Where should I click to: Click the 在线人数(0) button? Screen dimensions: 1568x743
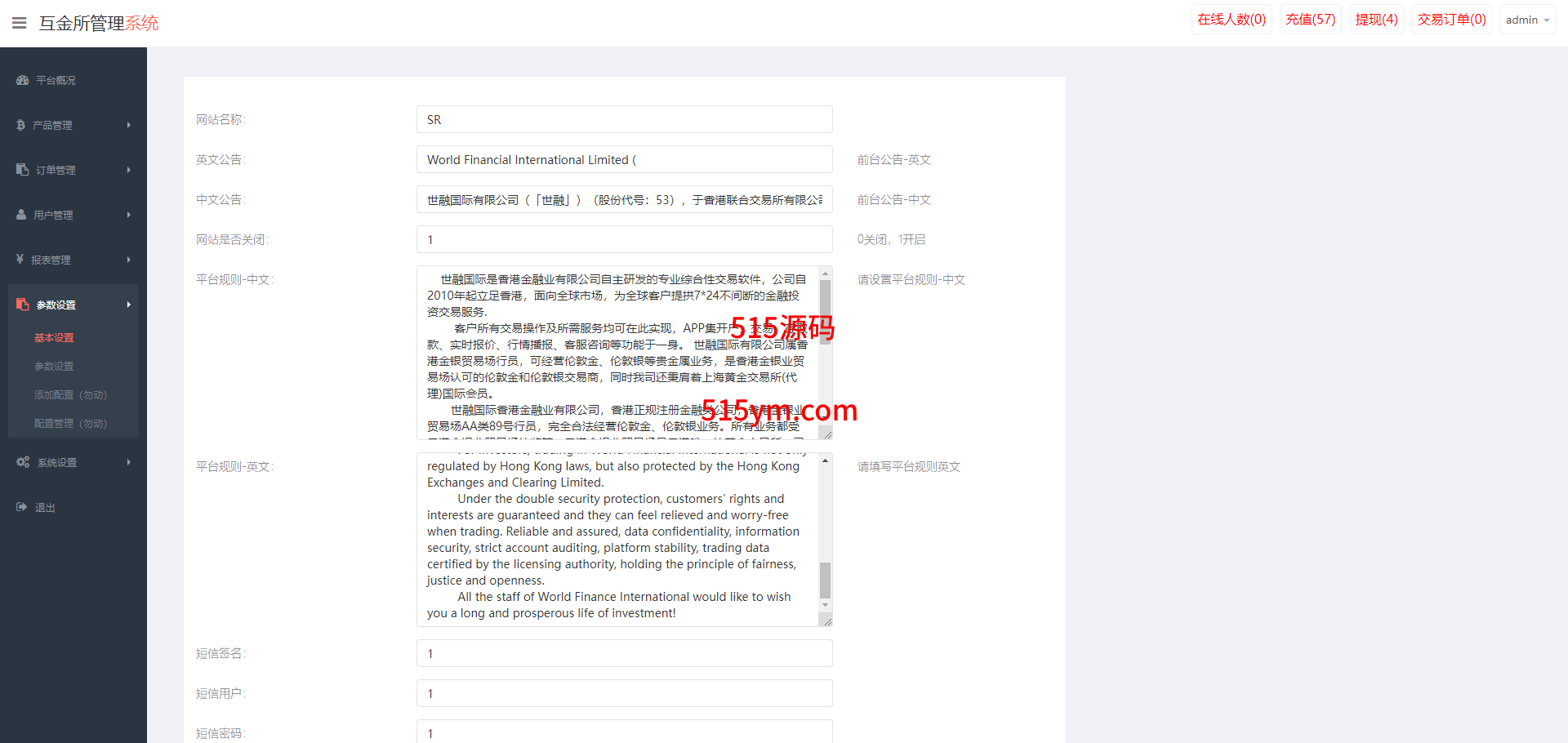point(1232,20)
